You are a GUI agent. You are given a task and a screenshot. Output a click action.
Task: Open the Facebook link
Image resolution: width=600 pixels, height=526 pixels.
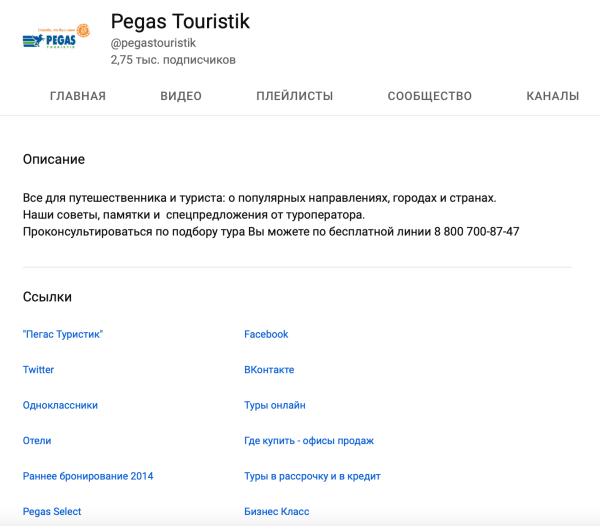(266, 334)
